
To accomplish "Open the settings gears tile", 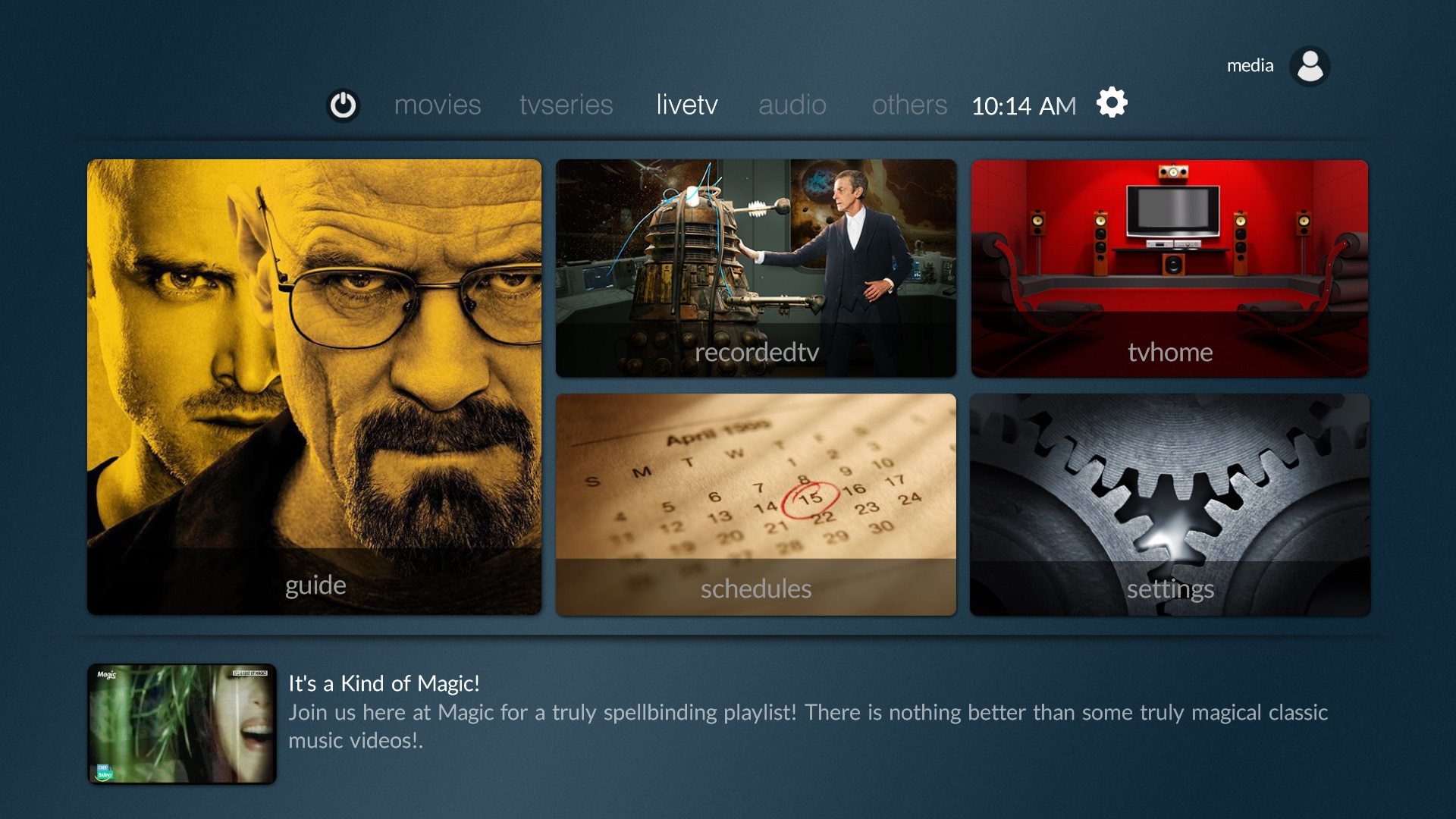I will click(x=1170, y=504).
